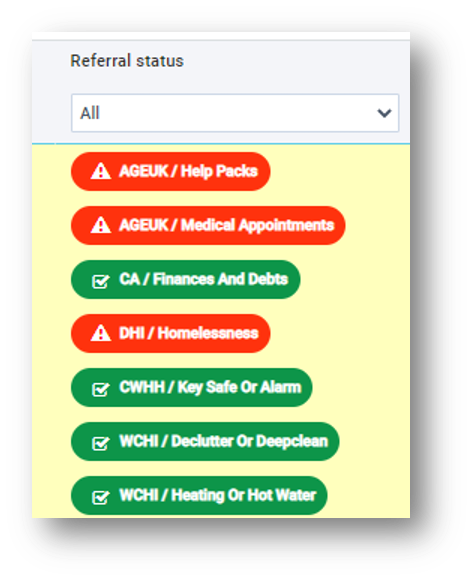Click the checkmark icon on WCHI / Heating Or Hot Water
This screenshot has width=472, height=580.
point(100,497)
